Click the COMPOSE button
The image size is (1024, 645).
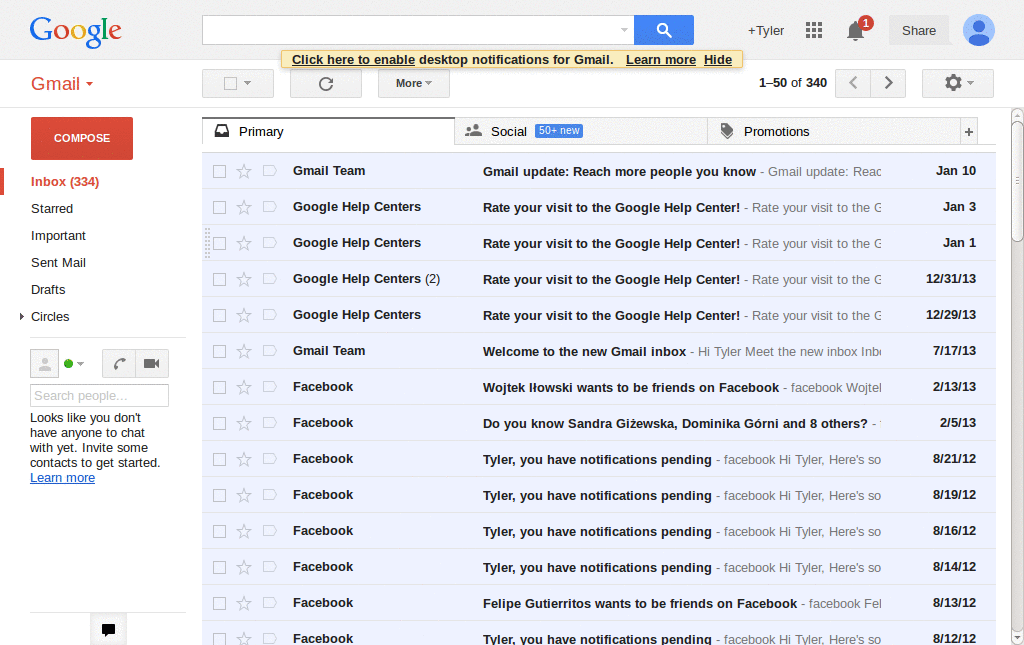[x=82, y=138]
